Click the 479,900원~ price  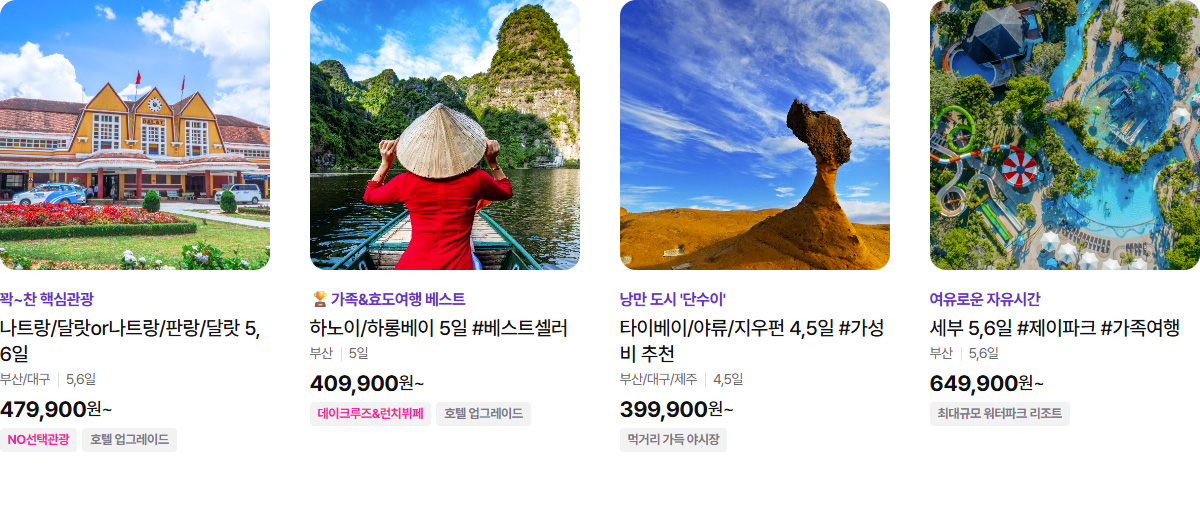tap(56, 409)
